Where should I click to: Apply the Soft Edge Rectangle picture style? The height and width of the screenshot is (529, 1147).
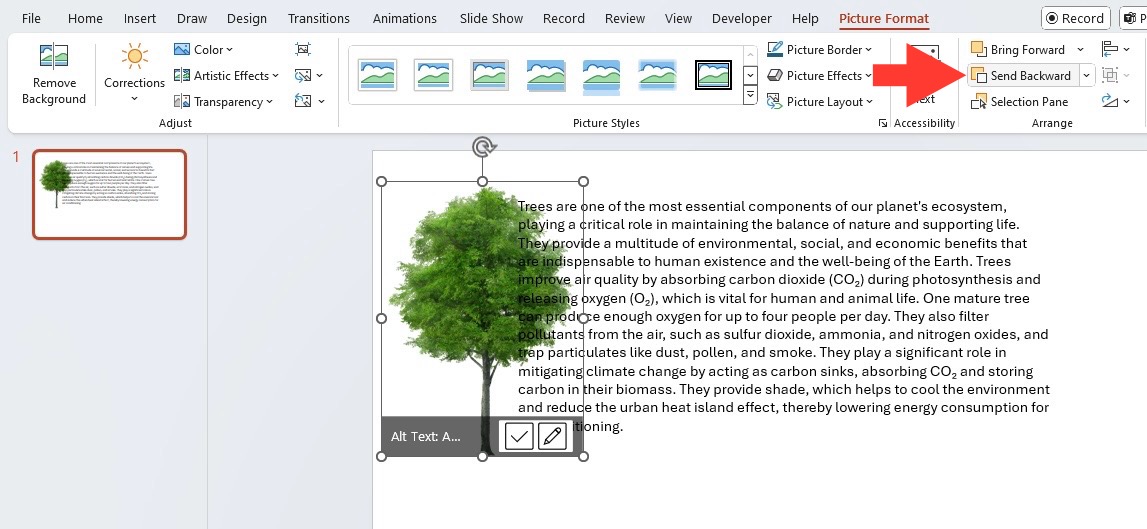(658, 75)
